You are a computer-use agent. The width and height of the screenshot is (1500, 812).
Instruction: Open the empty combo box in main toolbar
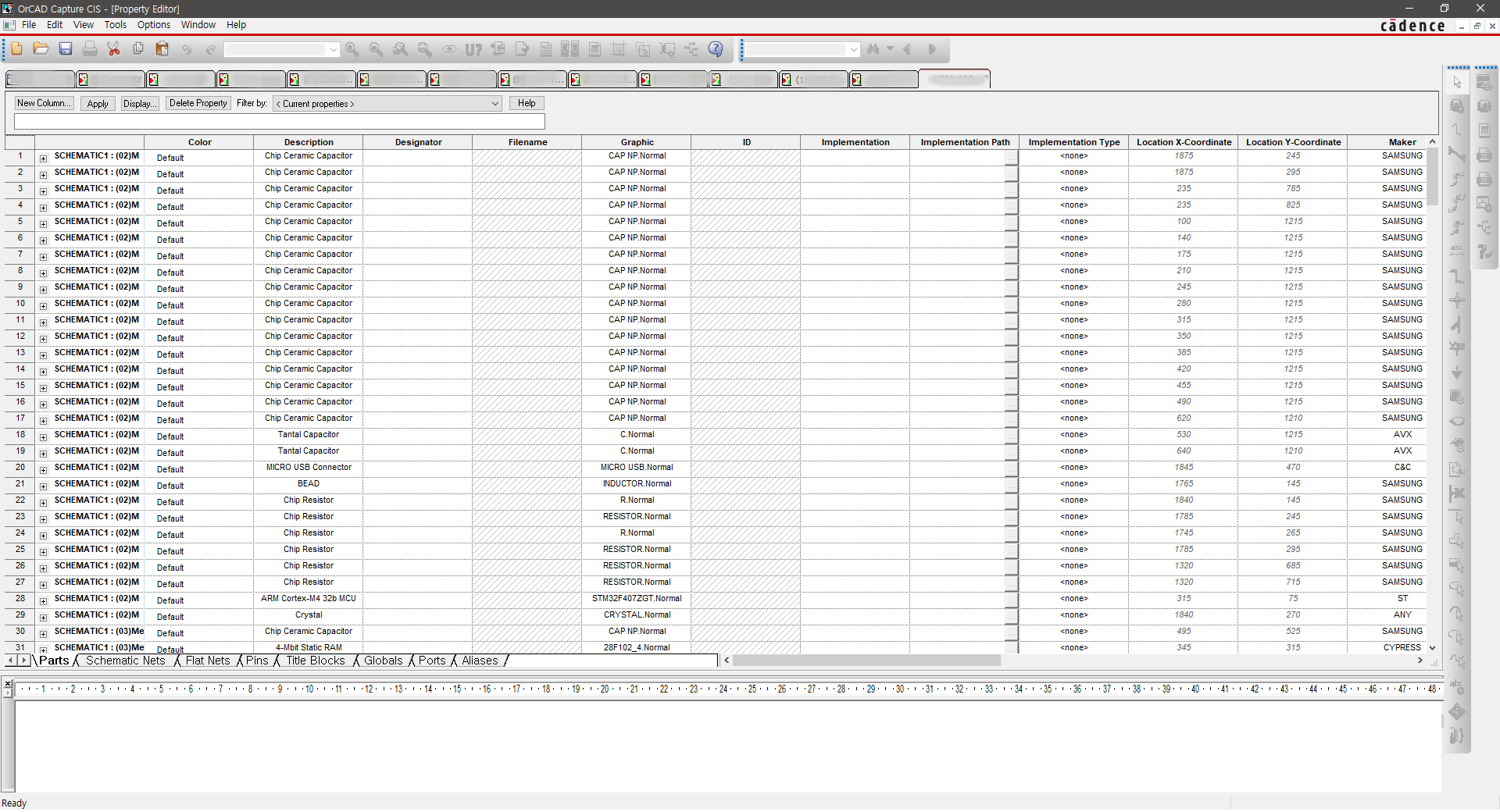(x=281, y=50)
